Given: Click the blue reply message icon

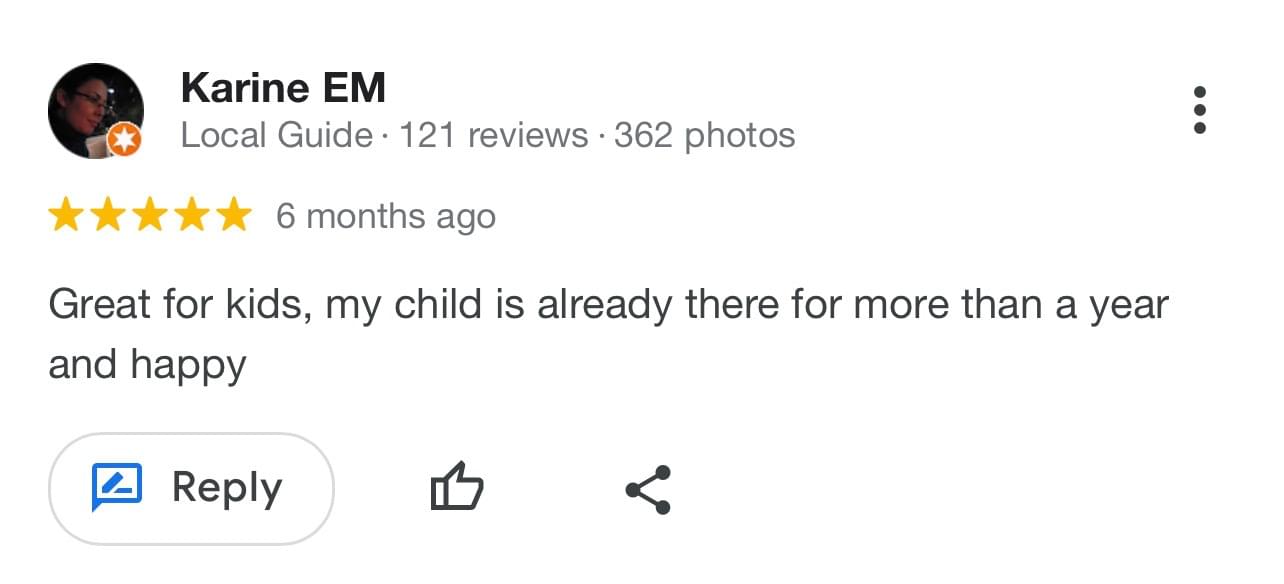Looking at the screenshot, I should (117, 488).
